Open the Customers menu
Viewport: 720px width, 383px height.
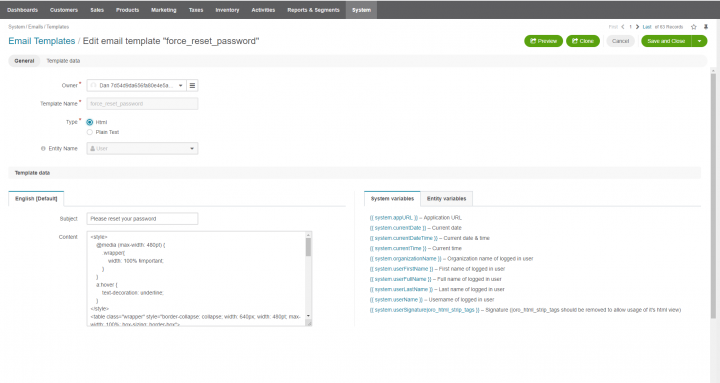pos(64,10)
